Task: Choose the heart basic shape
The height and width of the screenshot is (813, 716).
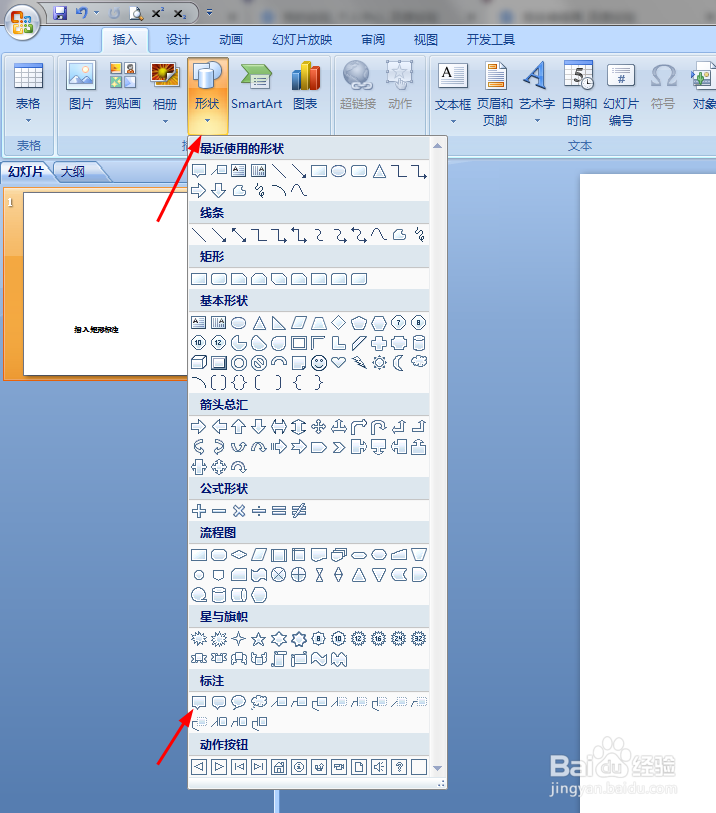Action: pos(339,363)
